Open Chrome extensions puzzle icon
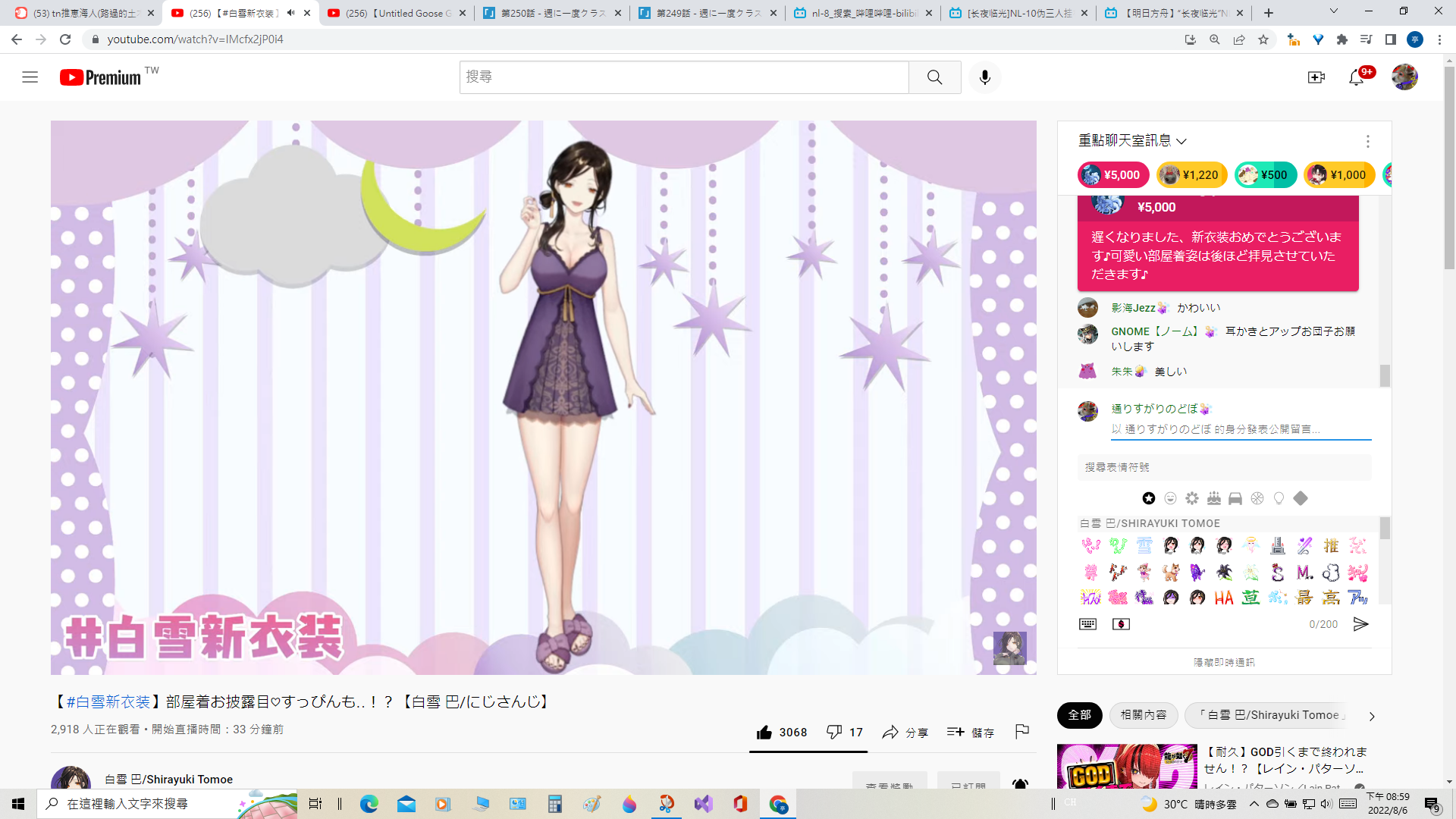Viewport: 1456px width, 819px height. click(x=1342, y=39)
